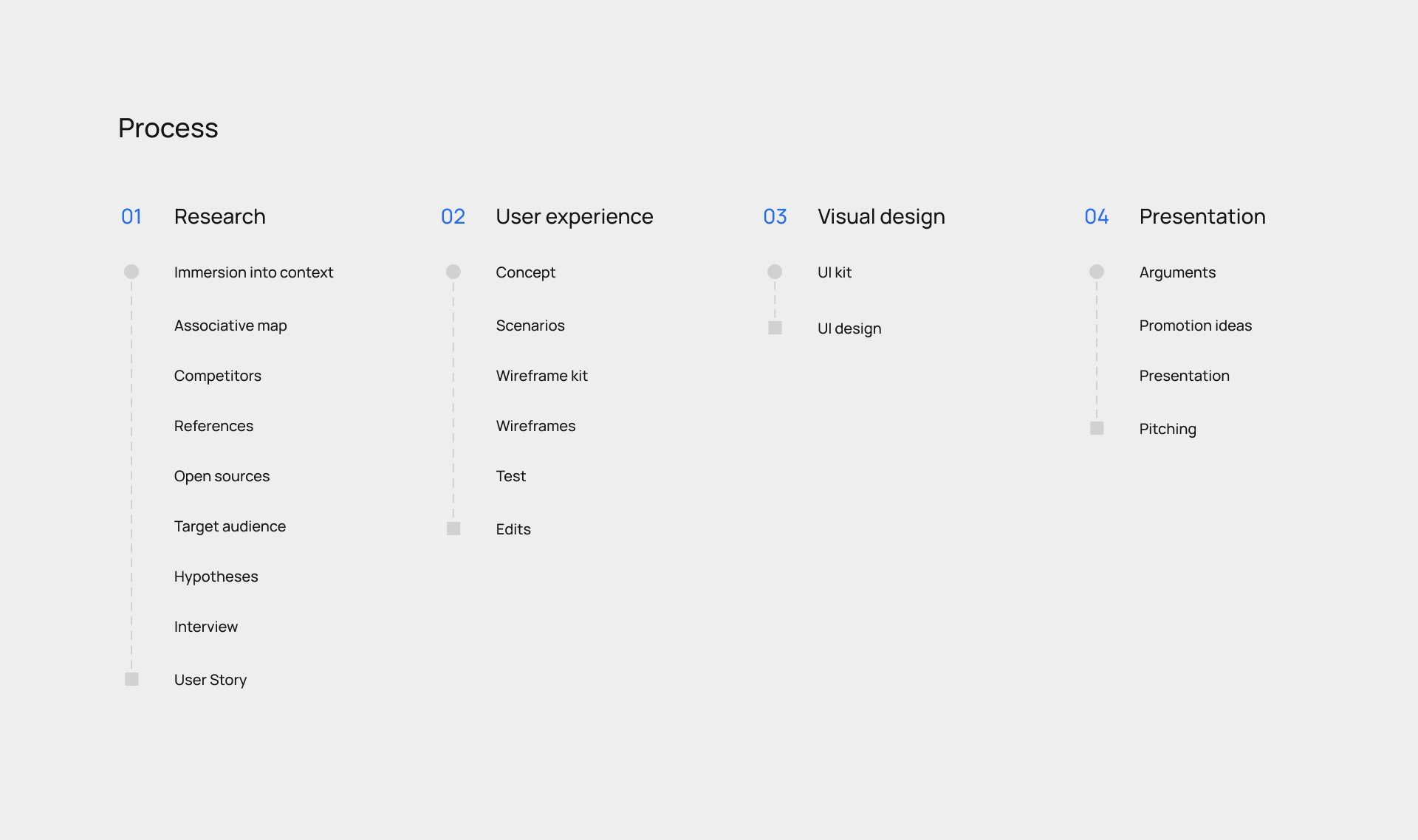1418x840 pixels.
Task: Click the blue 04 step number
Action: pyautogui.click(x=1096, y=216)
